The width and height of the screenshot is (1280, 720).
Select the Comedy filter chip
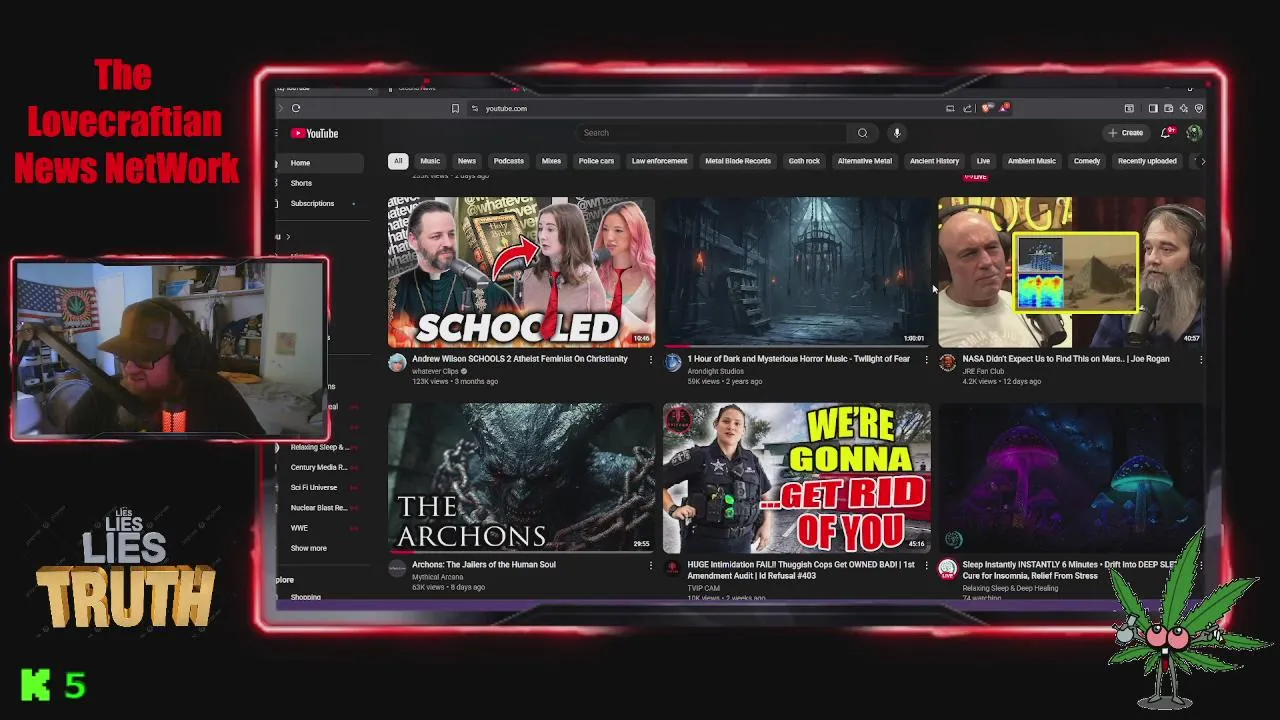tap(1087, 161)
